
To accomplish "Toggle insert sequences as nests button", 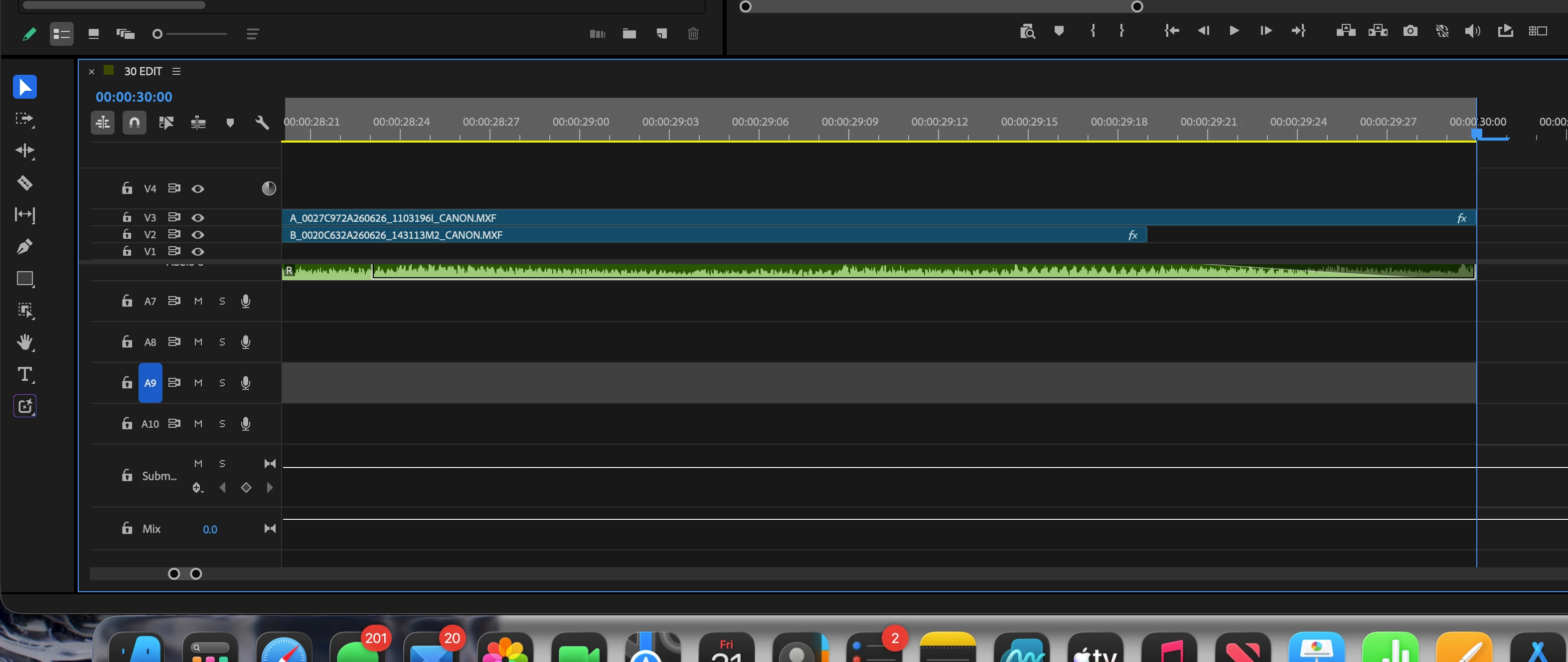I will (103, 123).
